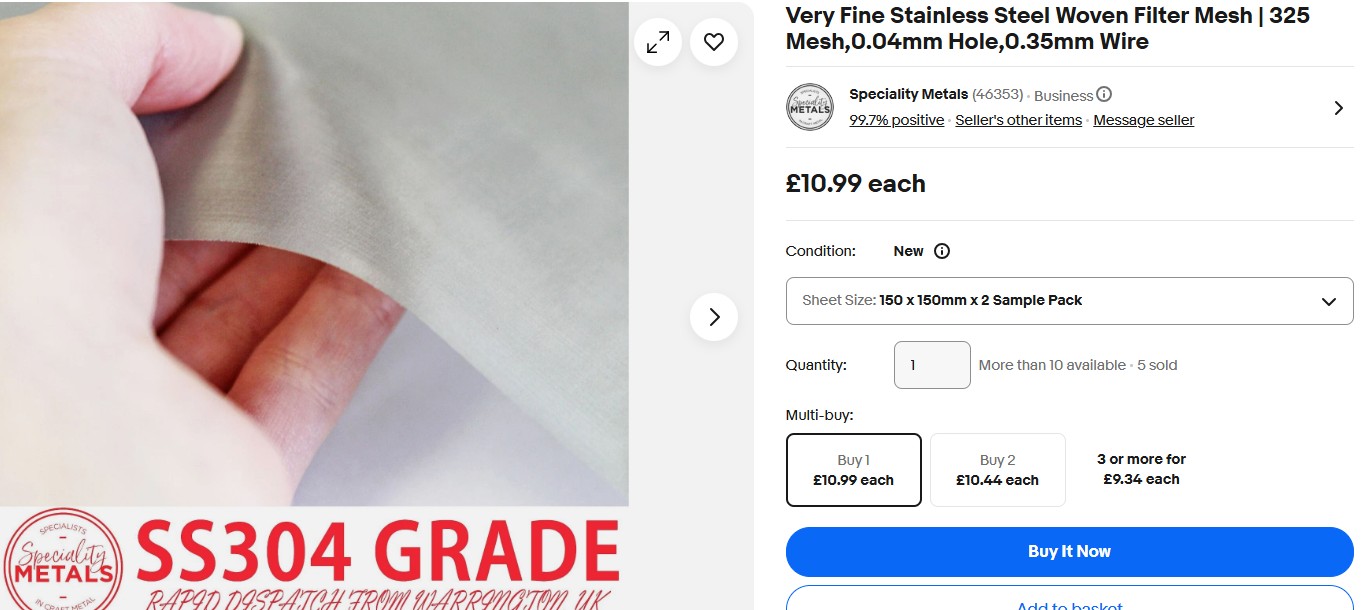
Task: Open business seller info icon
Action: tap(1104, 95)
